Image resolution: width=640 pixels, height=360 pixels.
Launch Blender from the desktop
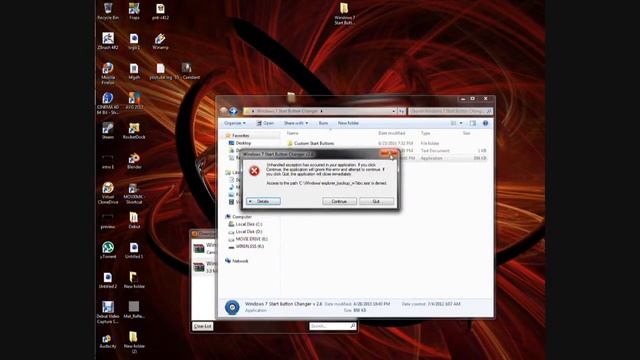(x=134, y=160)
